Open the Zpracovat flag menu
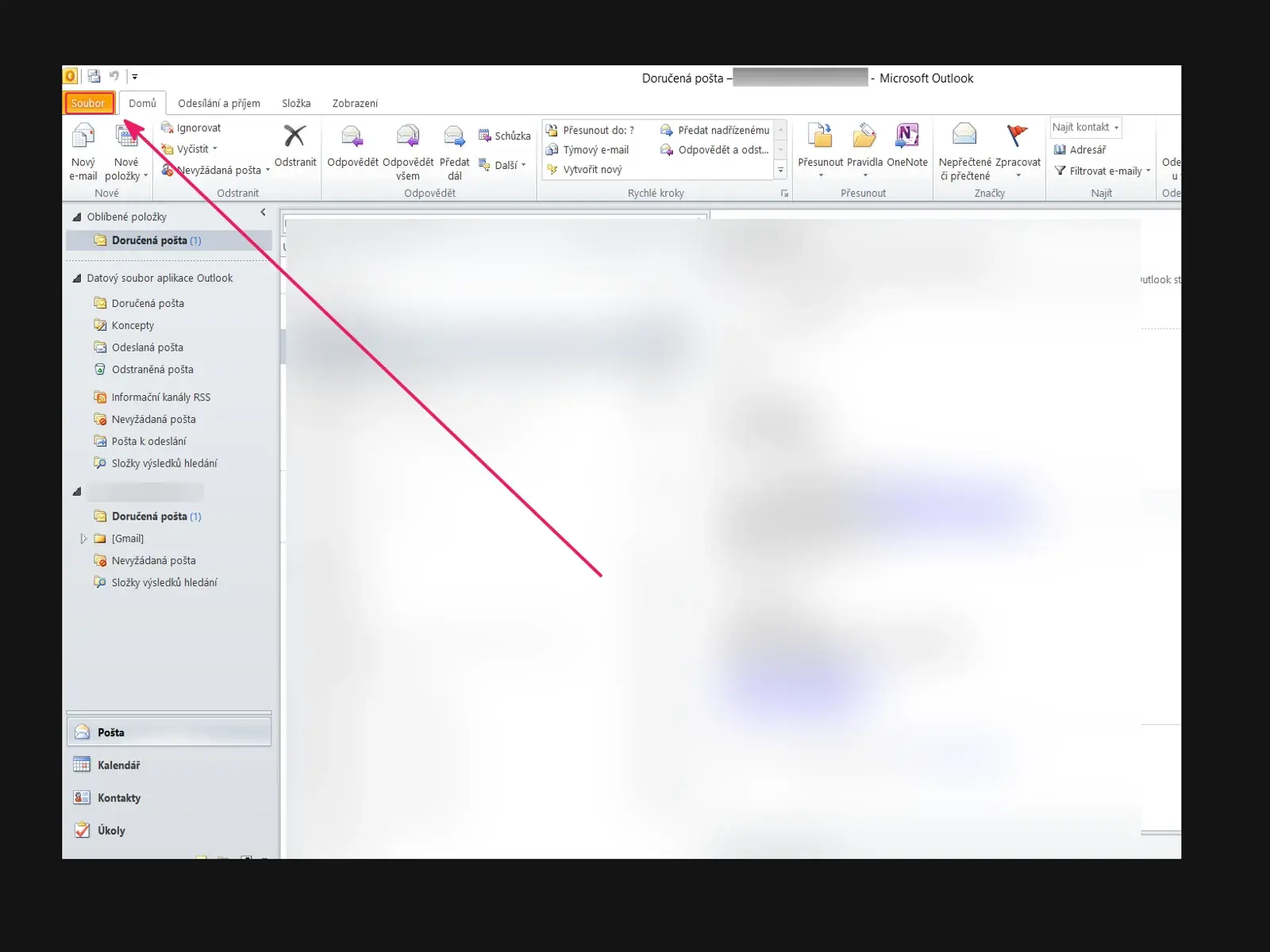 point(1018,151)
